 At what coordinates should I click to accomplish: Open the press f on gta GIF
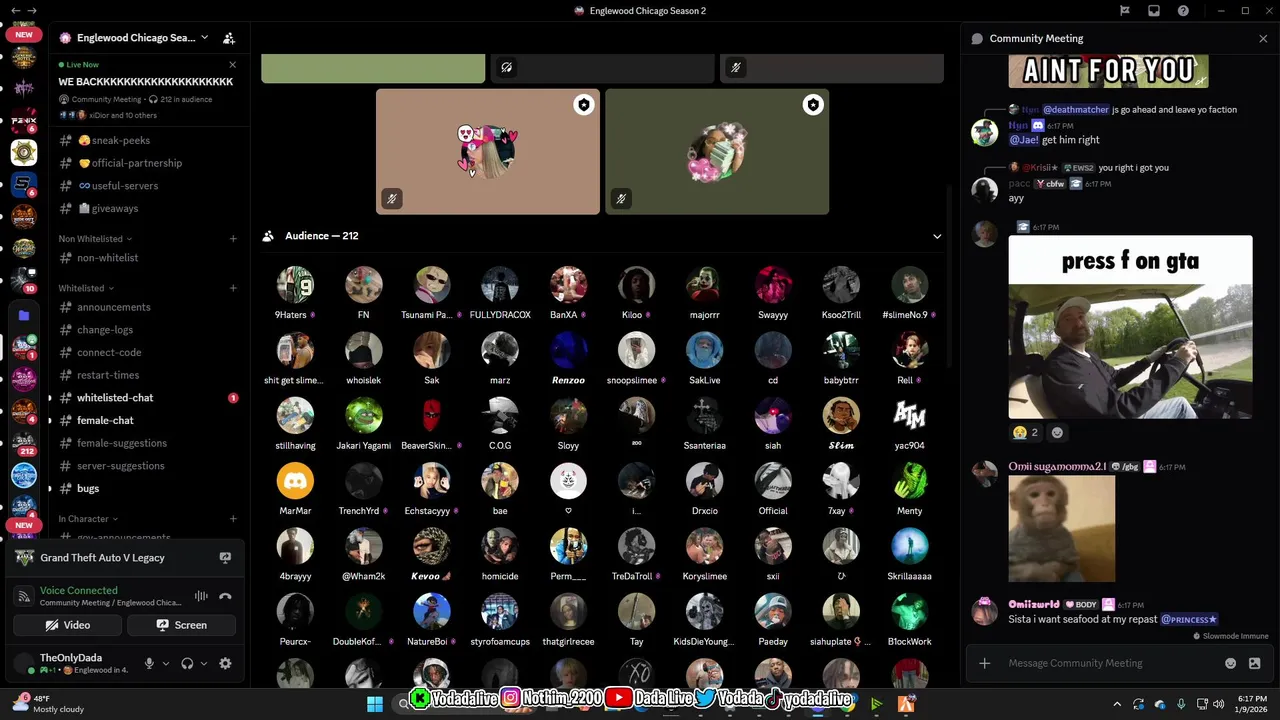point(1130,327)
